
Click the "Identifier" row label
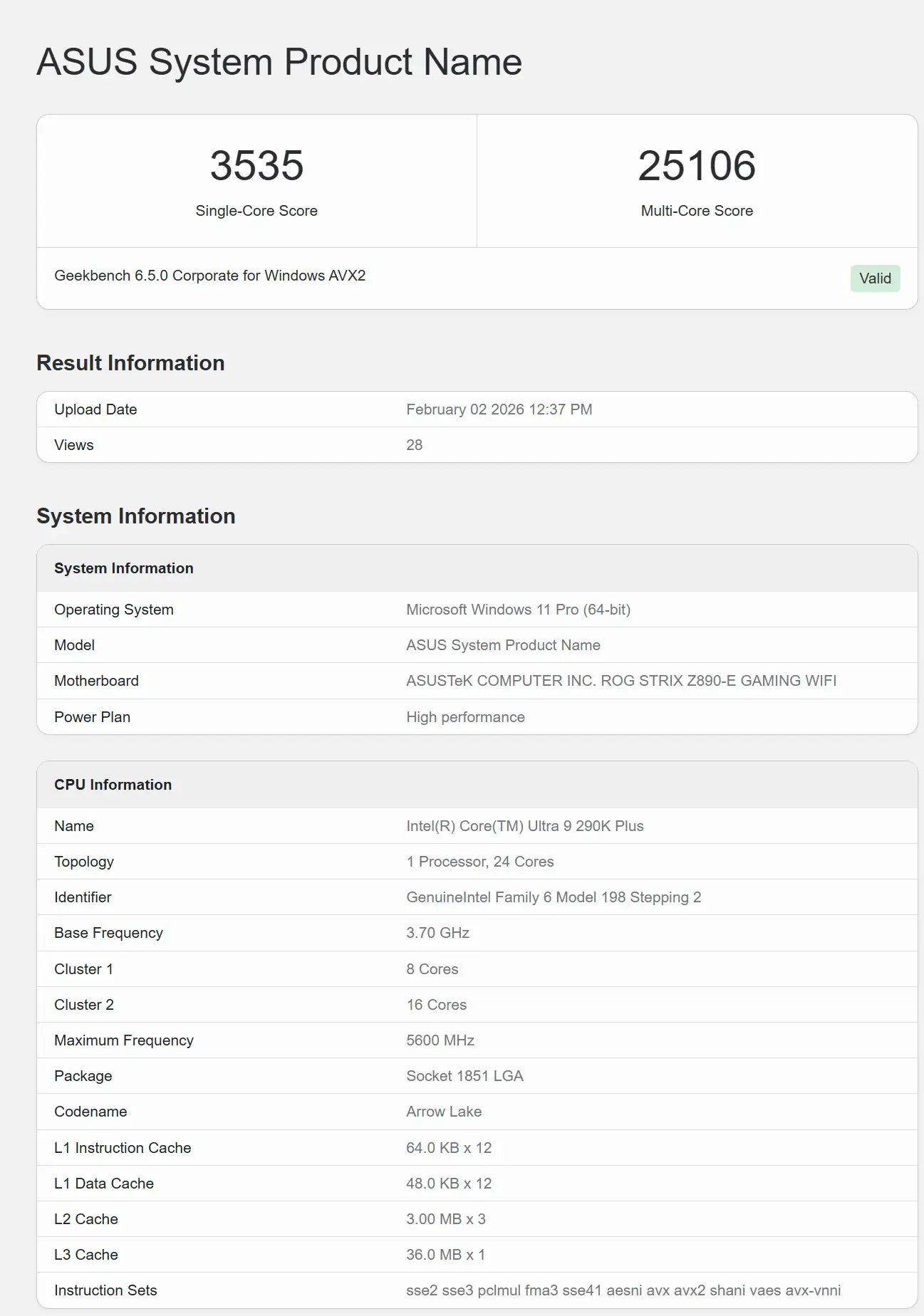click(x=83, y=897)
